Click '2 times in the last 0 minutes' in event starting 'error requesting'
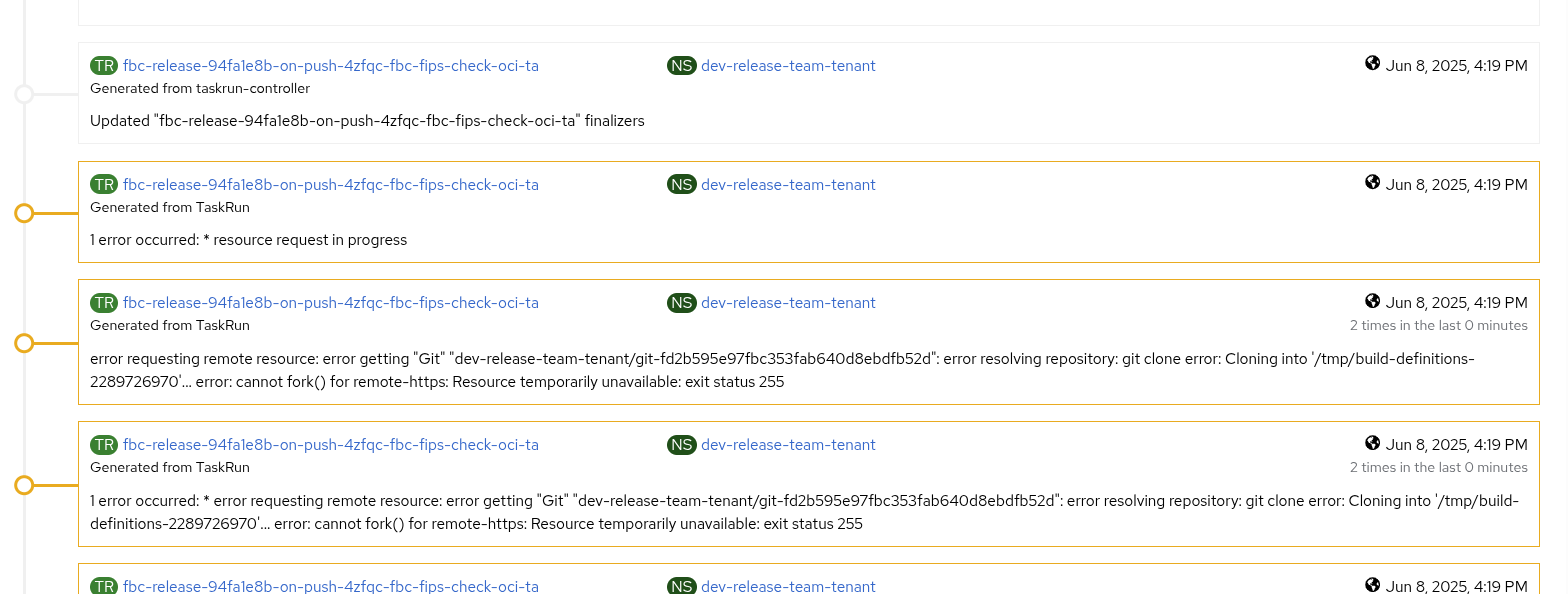1568x594 pixels. pos(1438,326)
